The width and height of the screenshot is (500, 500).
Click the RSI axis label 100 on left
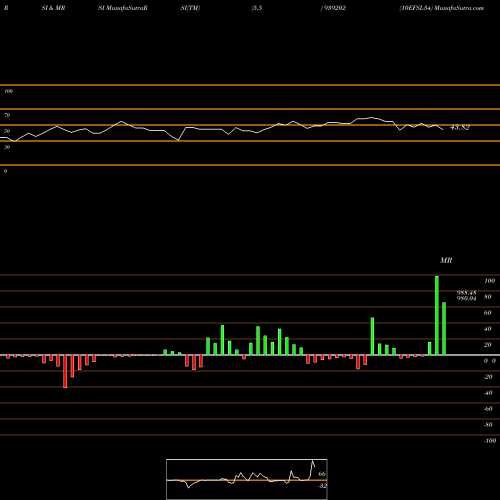click(x=8, y=91)
